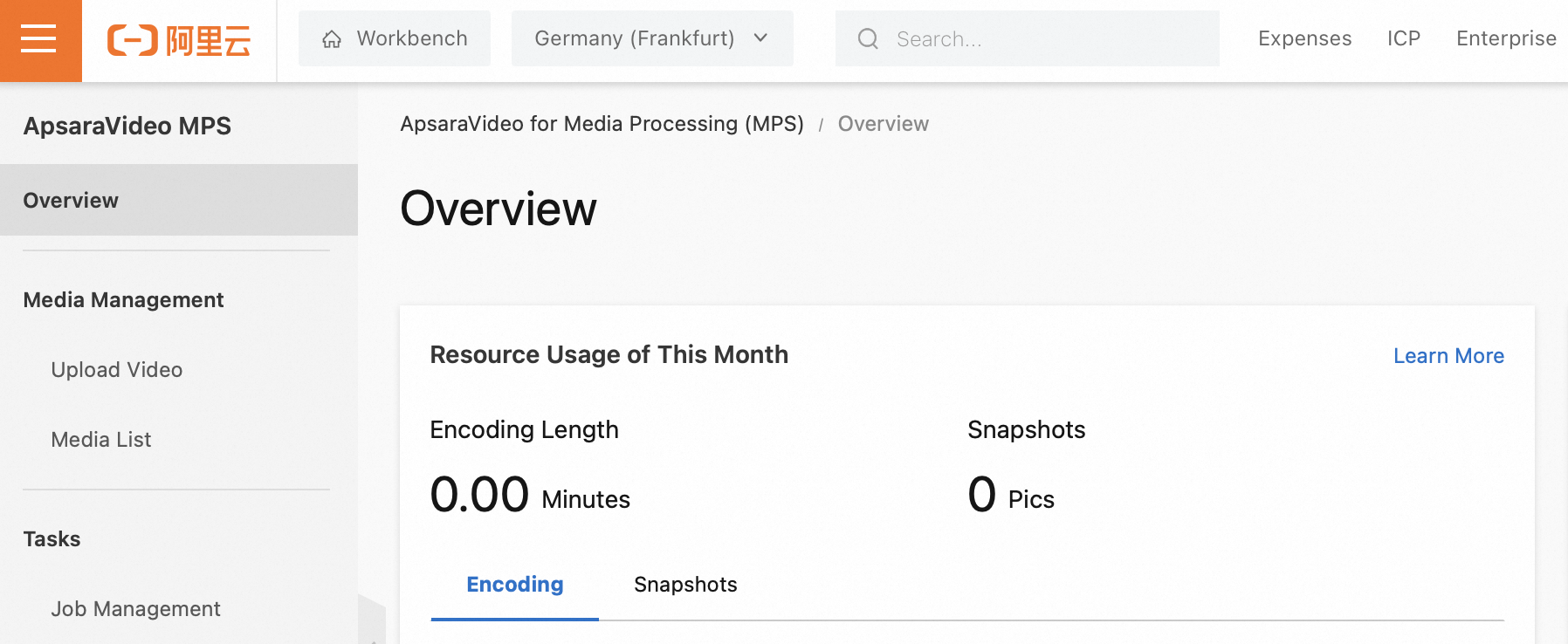Viewport: 1568px width, 644px height.
Task: Click the Media Management sidebar section
Action: coord(123,300)
